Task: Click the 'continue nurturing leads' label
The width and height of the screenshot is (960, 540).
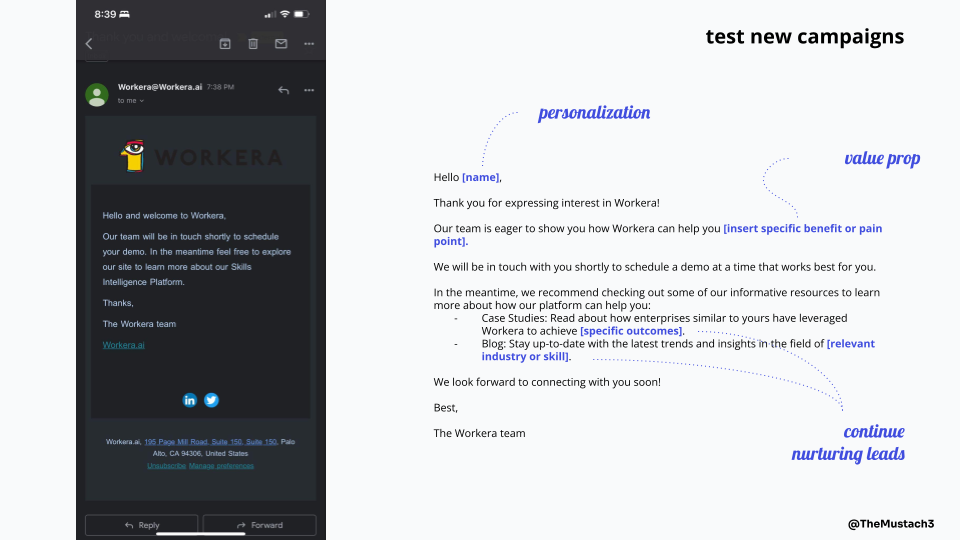Action: coord(848,442)
